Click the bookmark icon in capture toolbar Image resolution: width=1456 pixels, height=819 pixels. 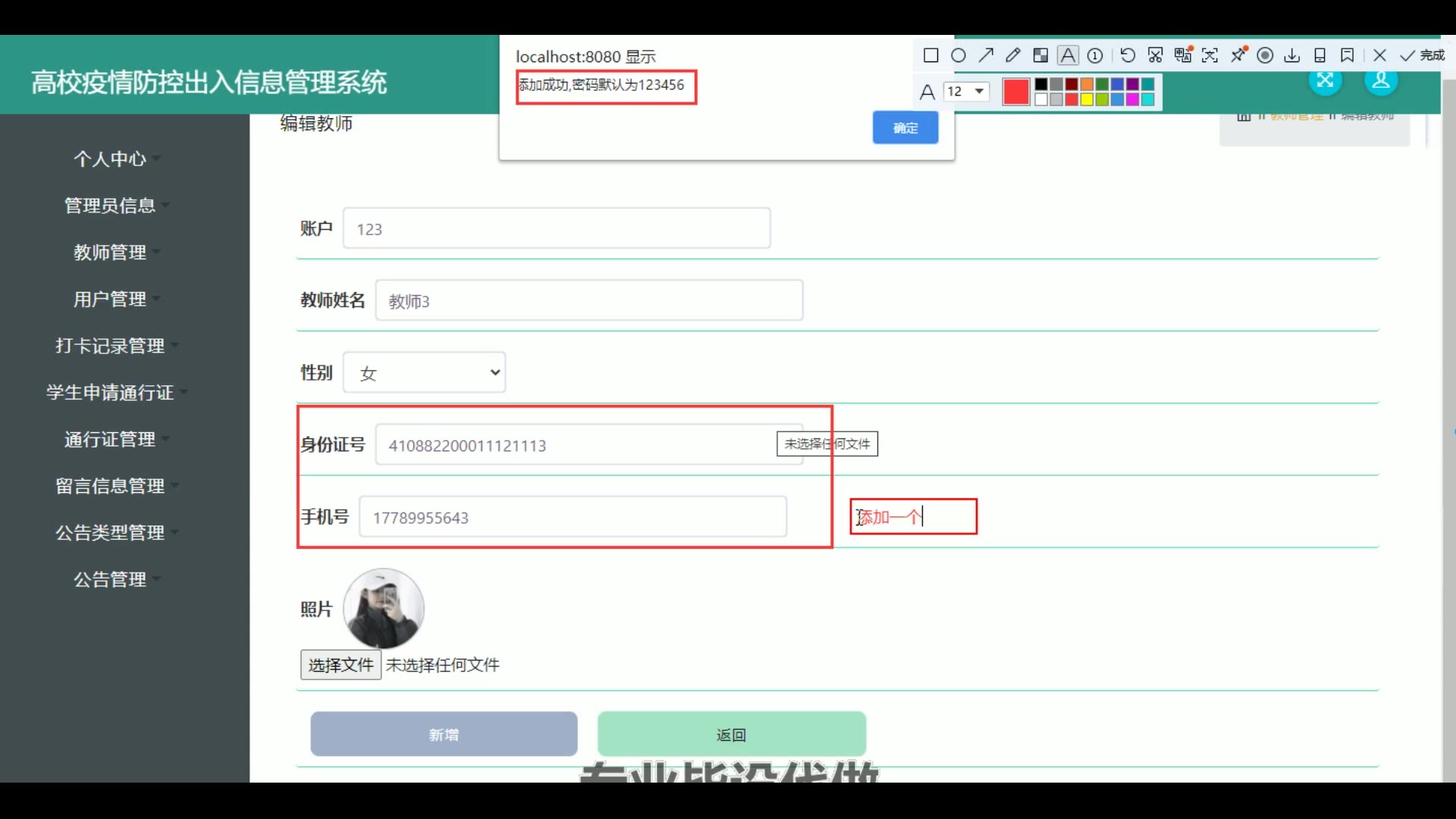click(1348, 55)
